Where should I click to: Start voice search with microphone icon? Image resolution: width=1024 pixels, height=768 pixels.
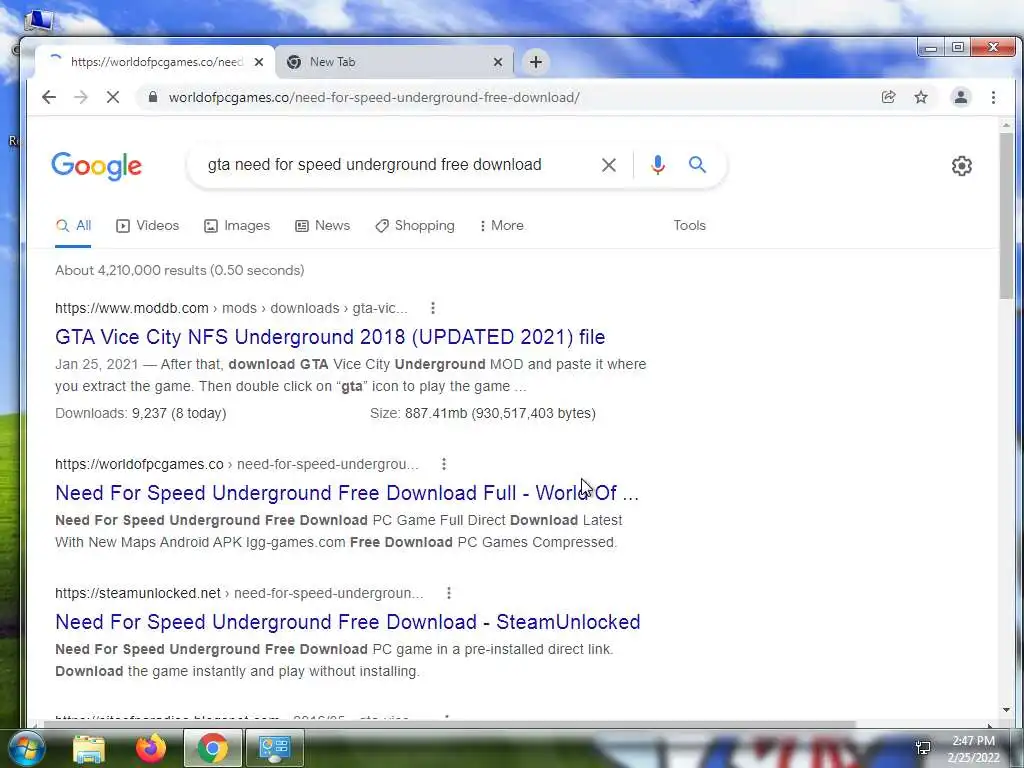[658, 165]
